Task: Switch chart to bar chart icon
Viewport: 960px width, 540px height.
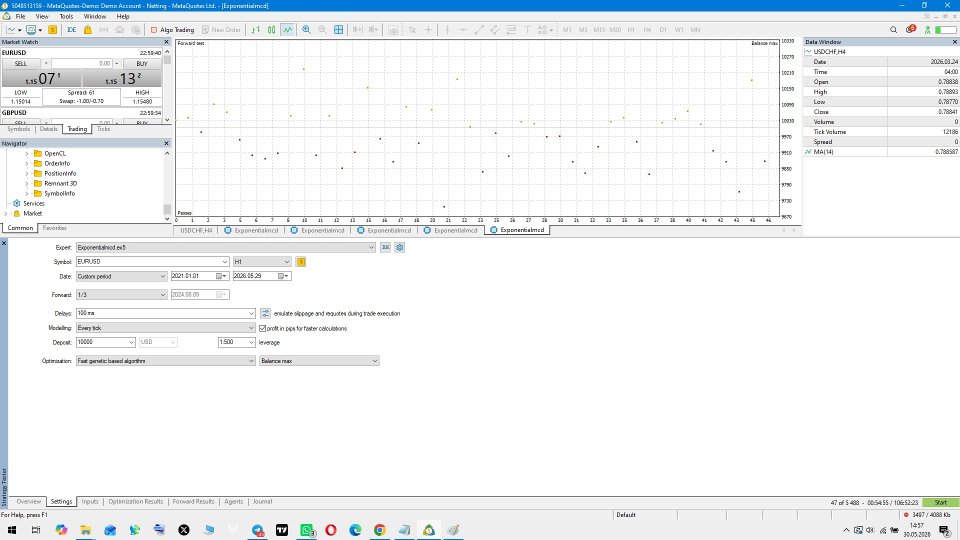Action: click(256, 29)
